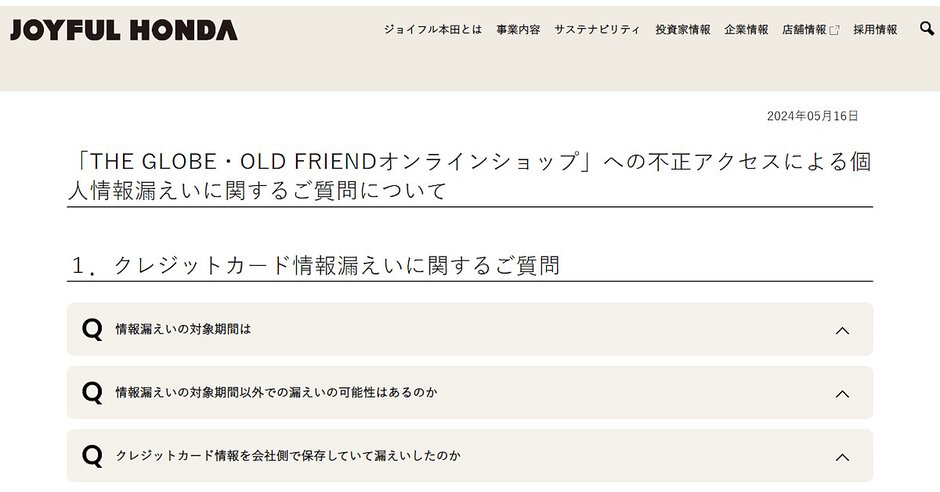Collapse the クレジットカード情報を会社側で保存 chevron

[842, 457]
